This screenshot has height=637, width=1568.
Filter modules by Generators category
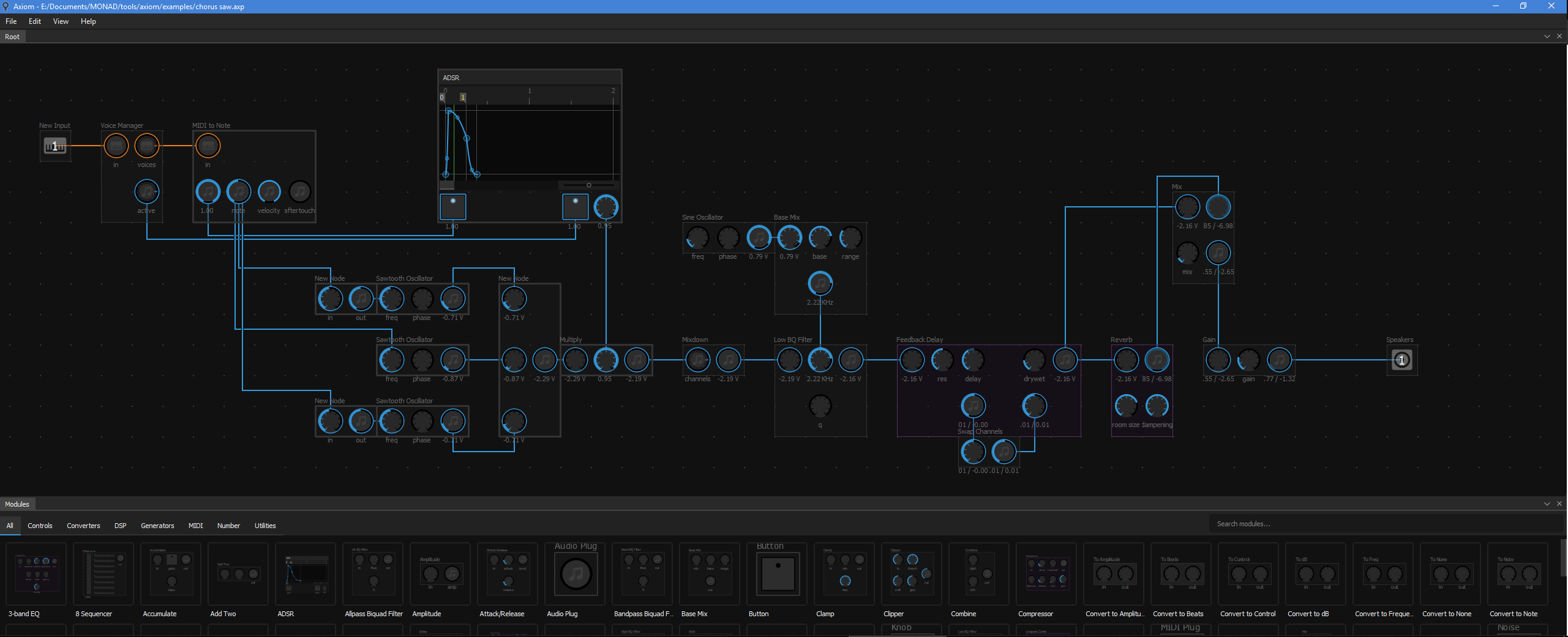pyautogui.click(x=157, y=526)
